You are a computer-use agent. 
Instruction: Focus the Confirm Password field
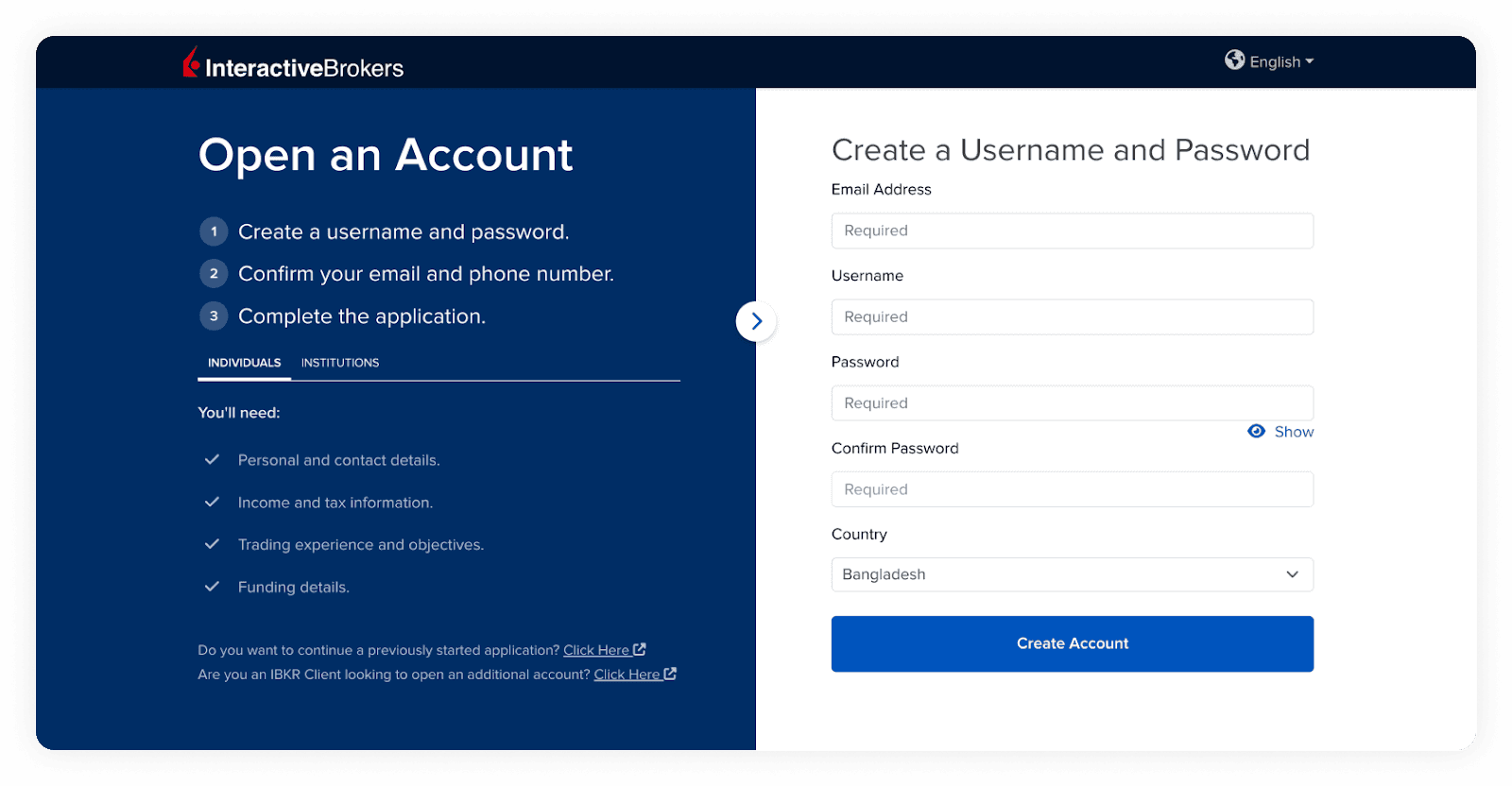point(1073,489)
